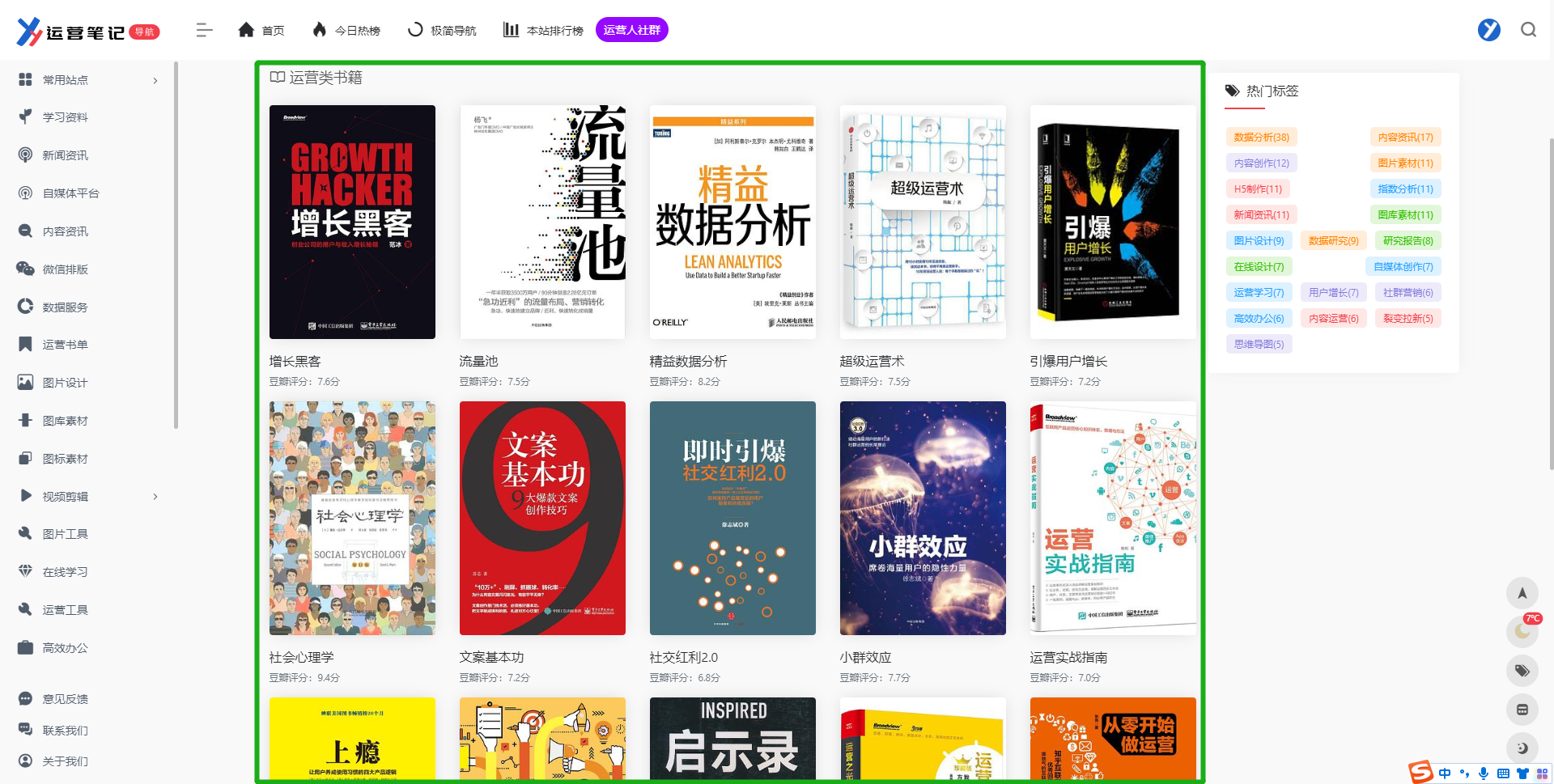Click the blue user avatar icon
The width and height of the screenshot is (1554, 784).
pos(1488,30)
